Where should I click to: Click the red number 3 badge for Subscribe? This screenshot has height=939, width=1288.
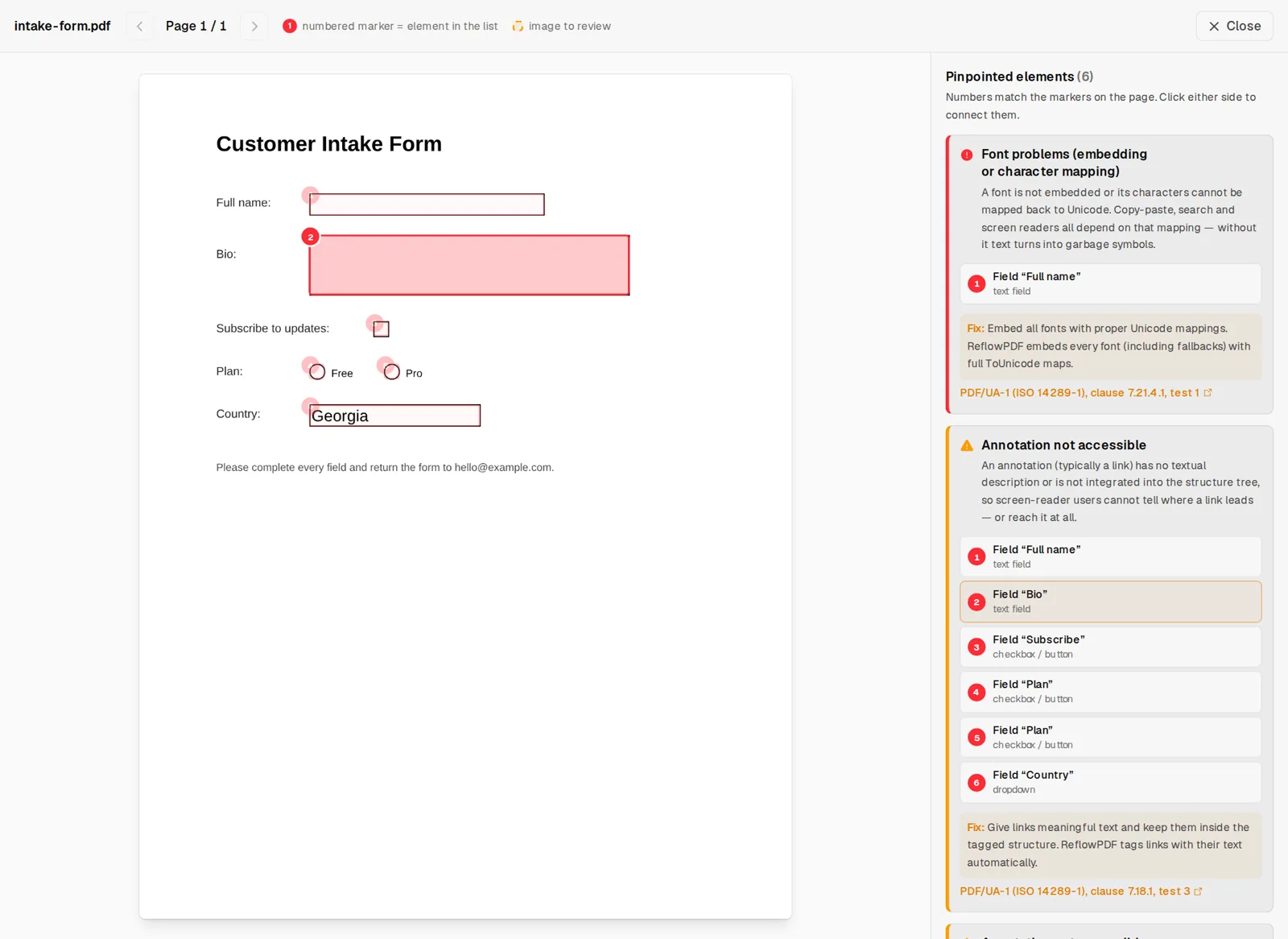click(x=976, y=647)
